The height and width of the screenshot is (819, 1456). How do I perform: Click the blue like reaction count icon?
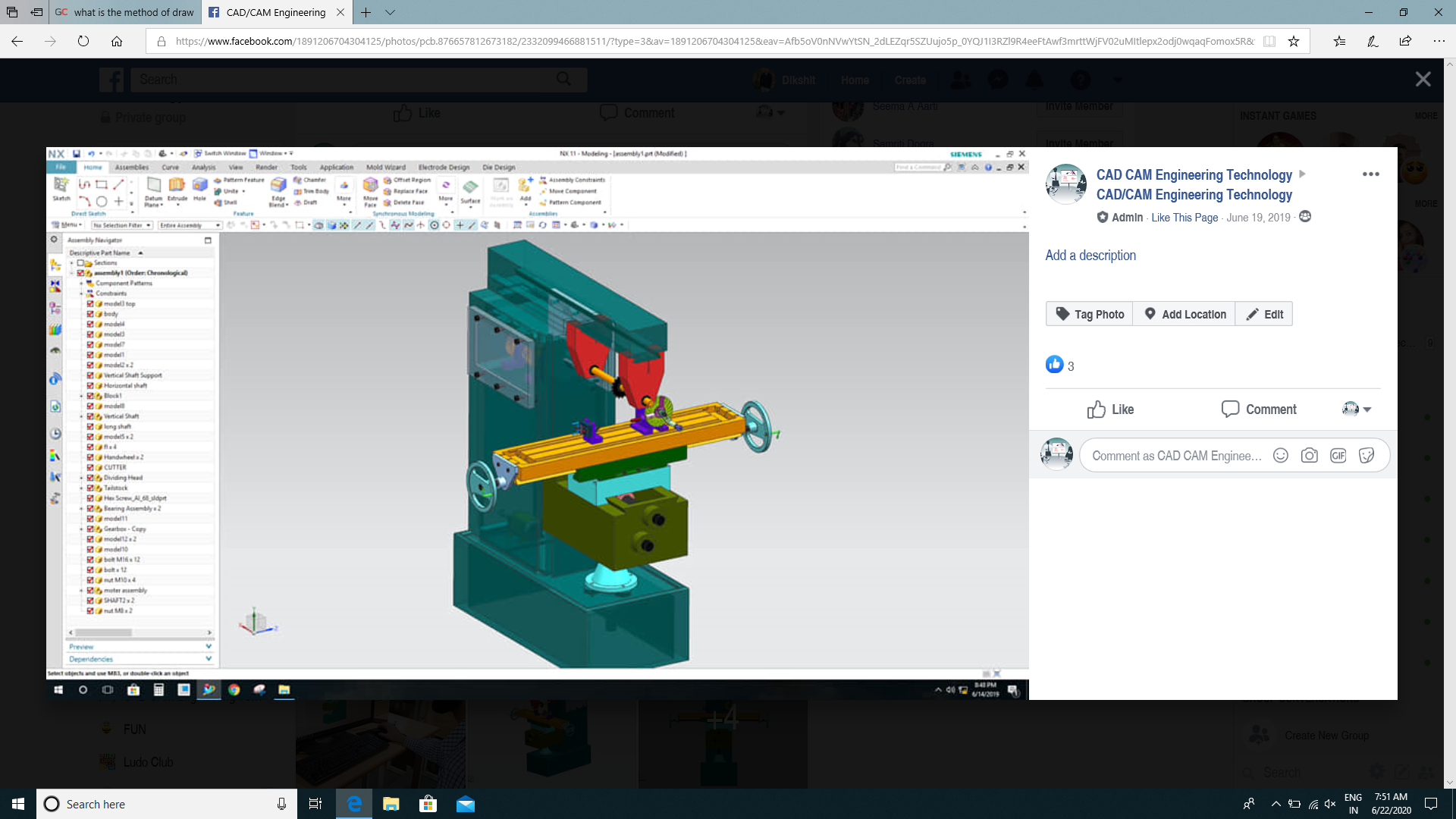[1054, 365]
